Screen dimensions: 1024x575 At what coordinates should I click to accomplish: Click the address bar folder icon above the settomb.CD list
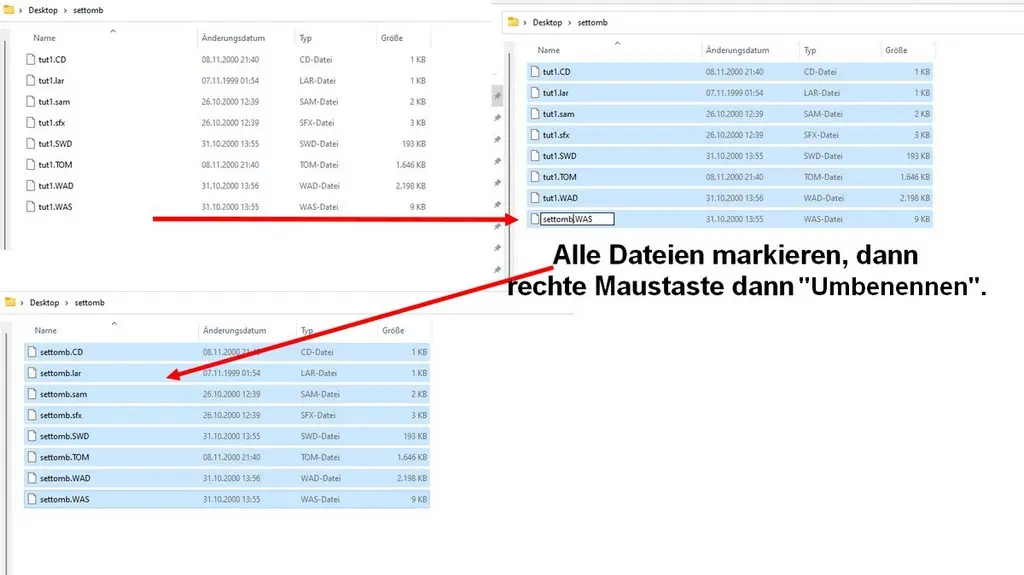[x=10, y=302]
